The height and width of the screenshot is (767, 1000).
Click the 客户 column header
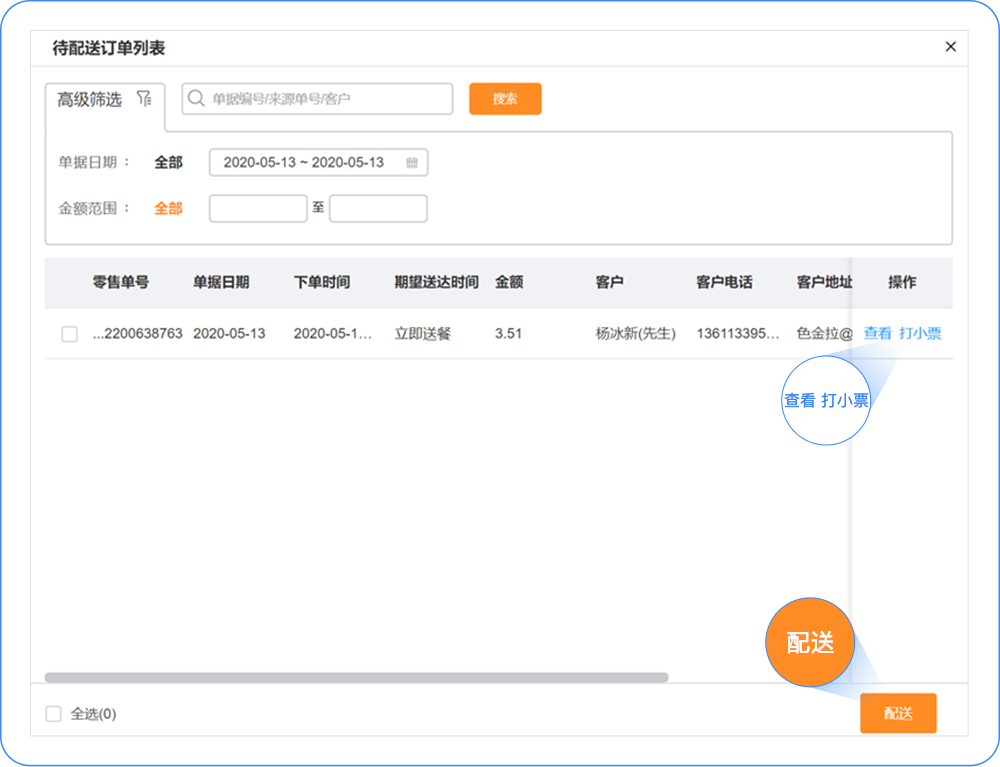pos(609,282)
